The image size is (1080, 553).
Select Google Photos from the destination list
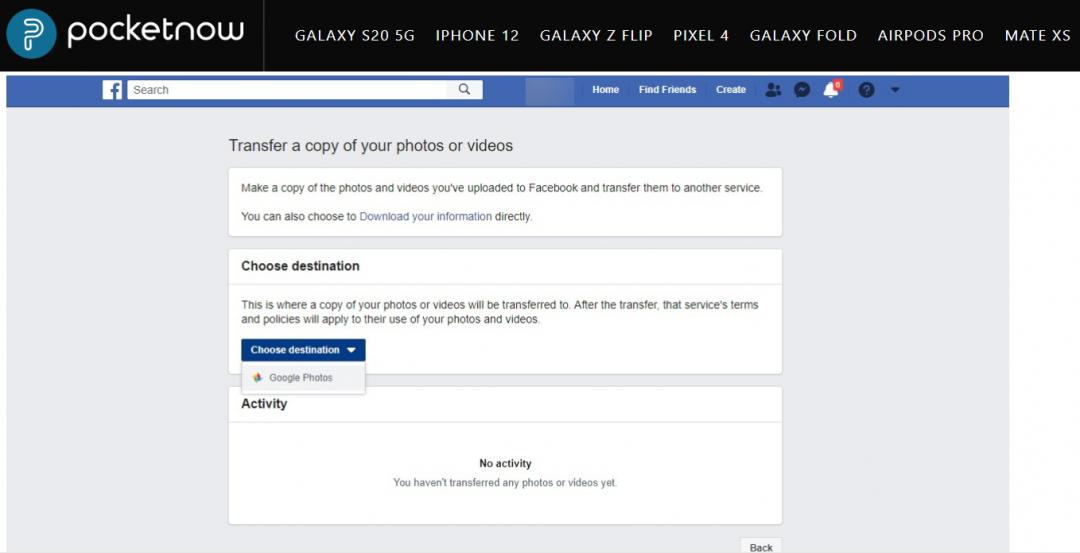tap(300, 378)
